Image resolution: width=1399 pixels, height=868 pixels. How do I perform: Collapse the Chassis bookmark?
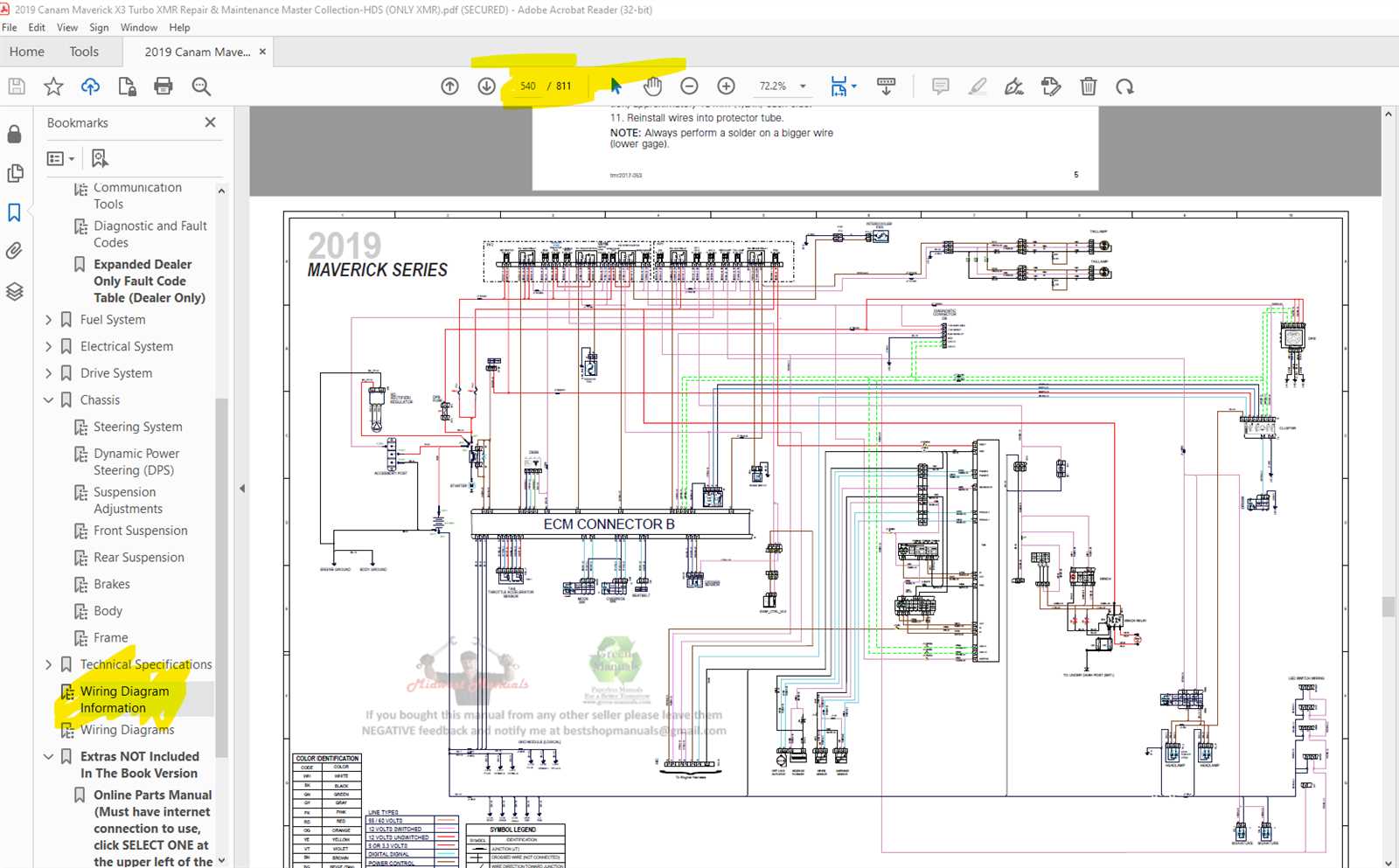(48, 400)
